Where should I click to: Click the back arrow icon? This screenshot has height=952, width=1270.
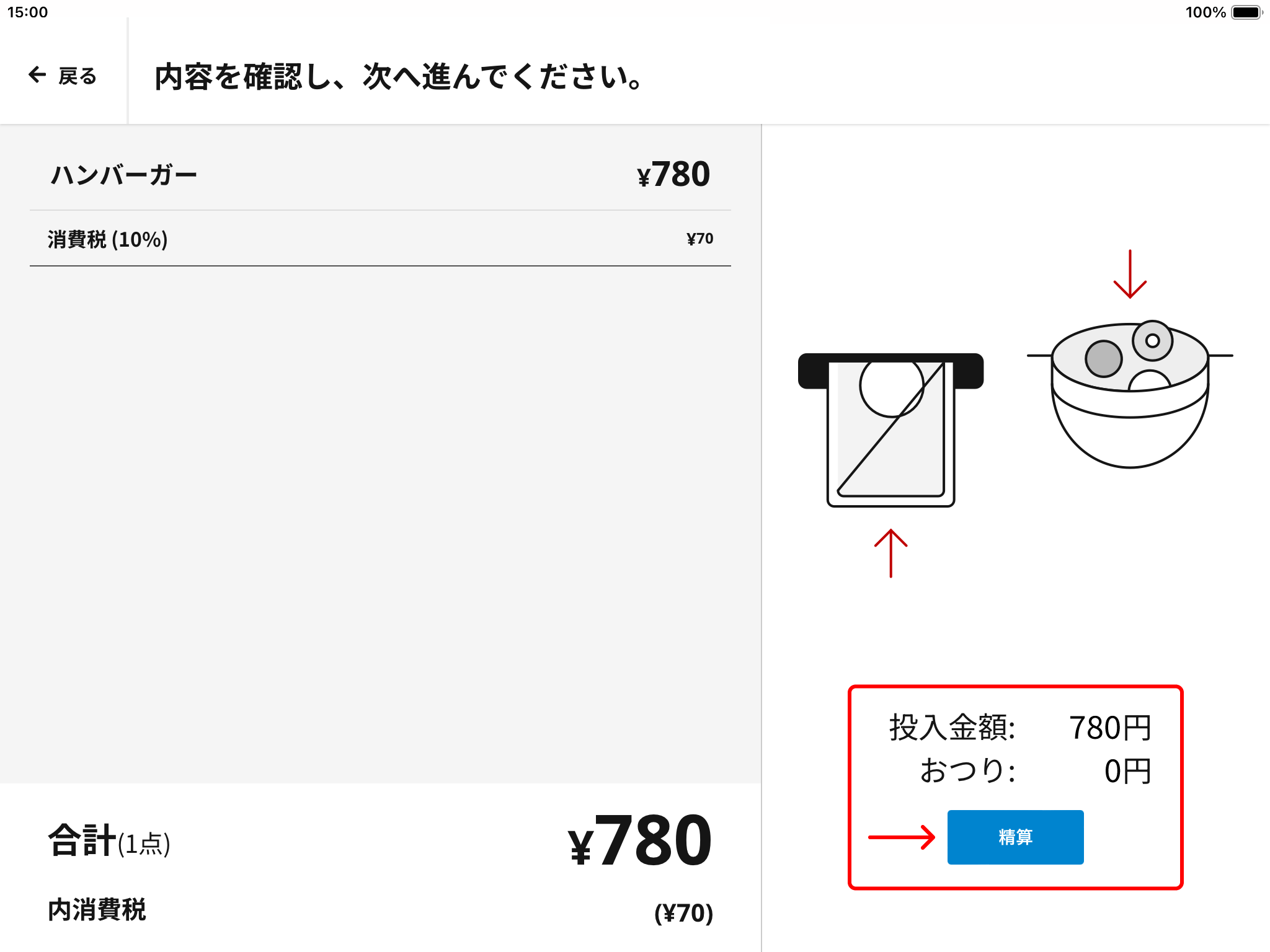click(37, 75)
